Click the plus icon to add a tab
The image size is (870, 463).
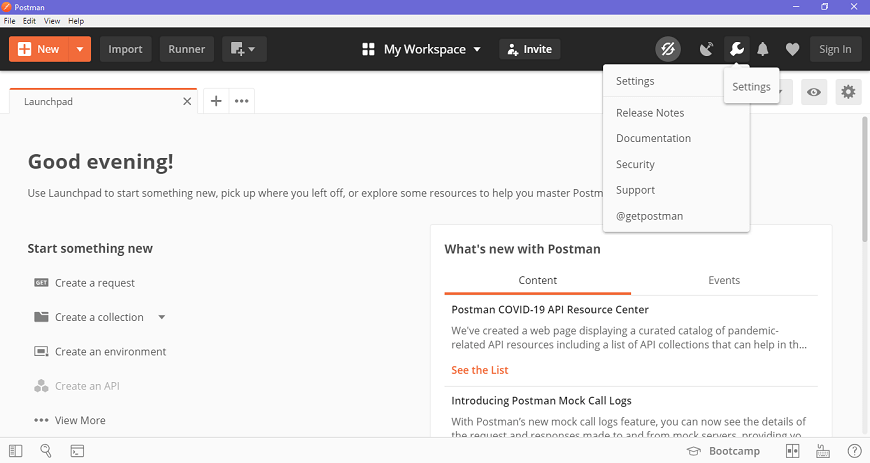216,101
